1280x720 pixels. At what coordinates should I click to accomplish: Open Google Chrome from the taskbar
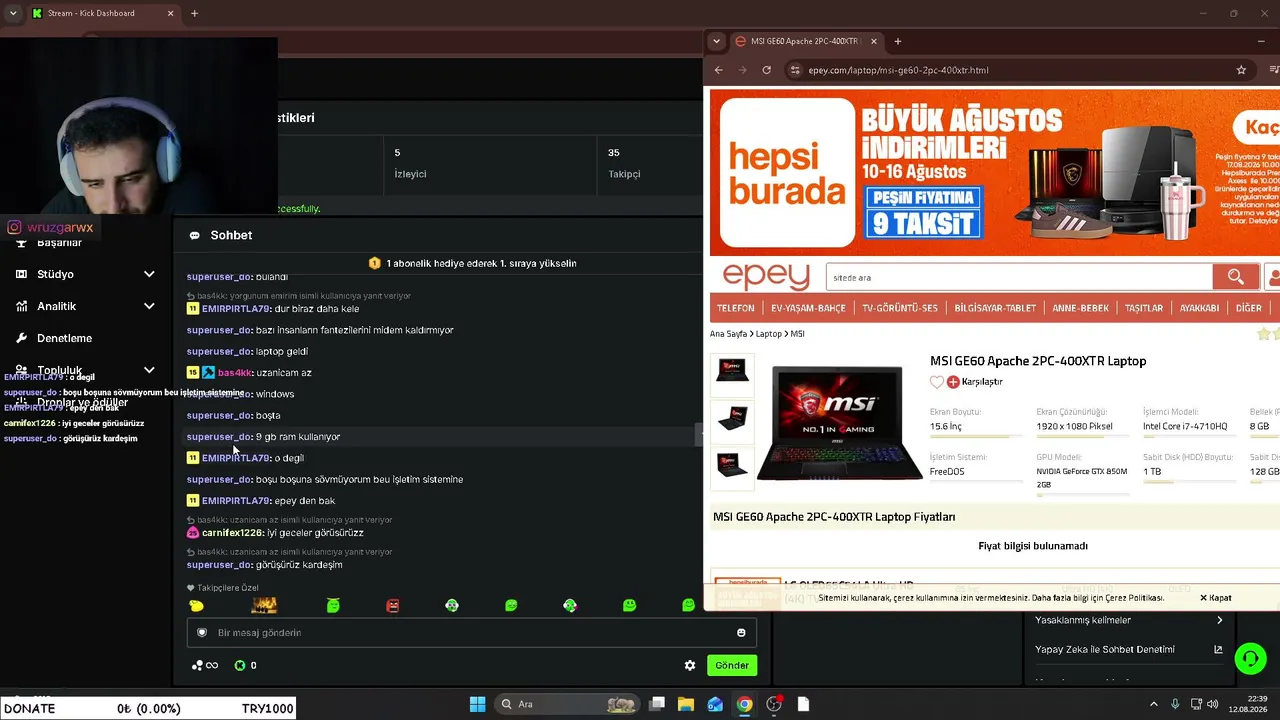pos(744,704)
